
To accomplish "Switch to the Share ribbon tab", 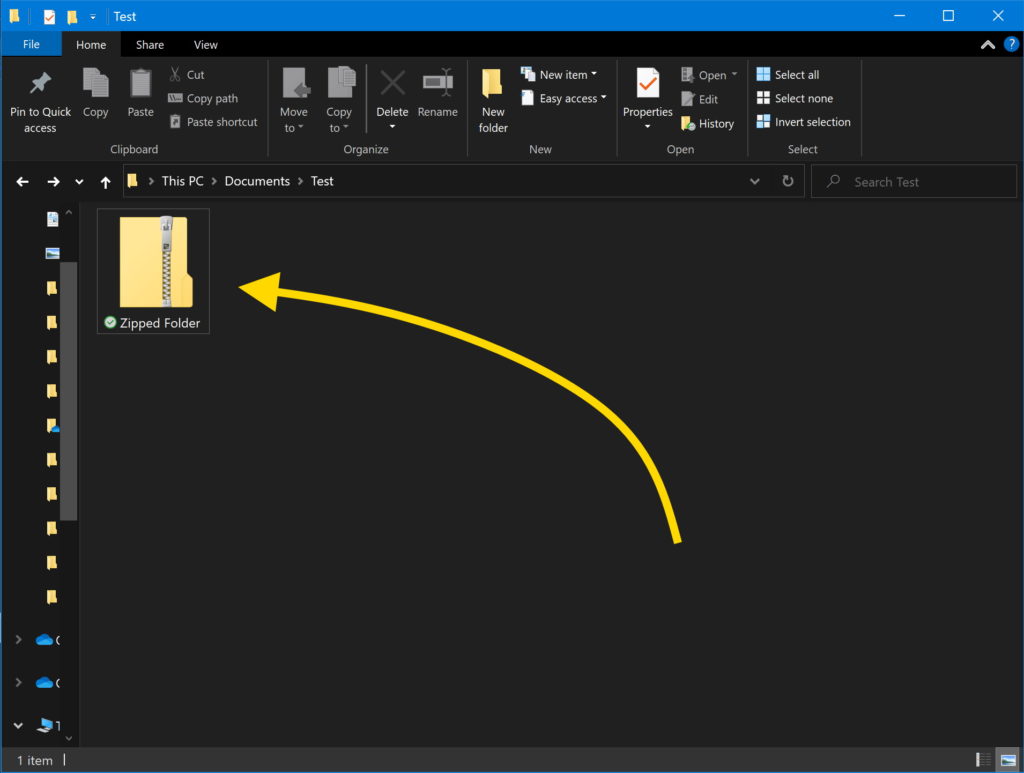I will coord(150,44).
